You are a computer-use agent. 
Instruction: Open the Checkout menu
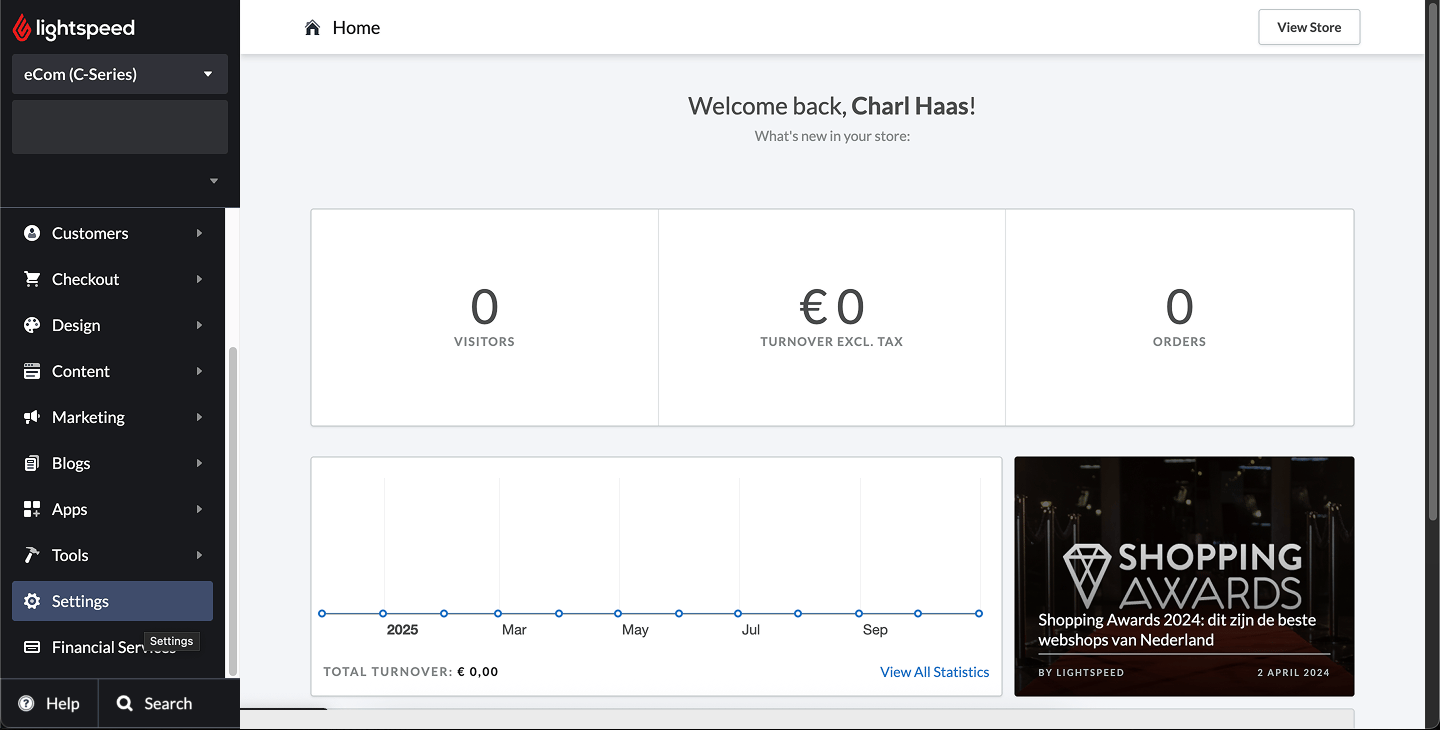click(x=112, y=279)
